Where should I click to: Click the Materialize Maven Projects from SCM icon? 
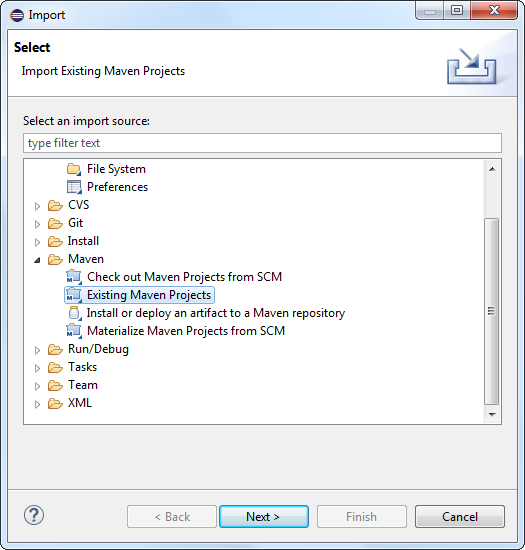coord(74,331)
